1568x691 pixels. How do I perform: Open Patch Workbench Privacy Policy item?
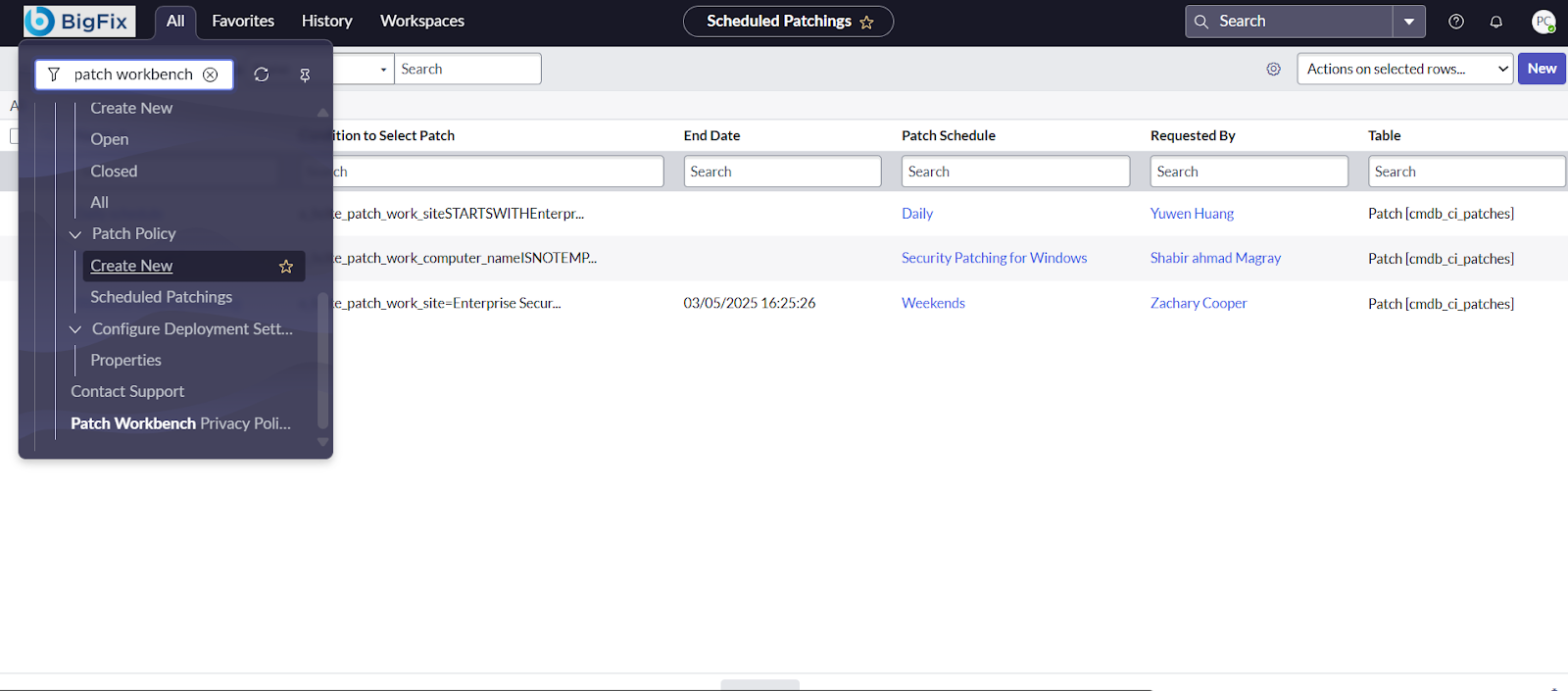pos(180,423)
